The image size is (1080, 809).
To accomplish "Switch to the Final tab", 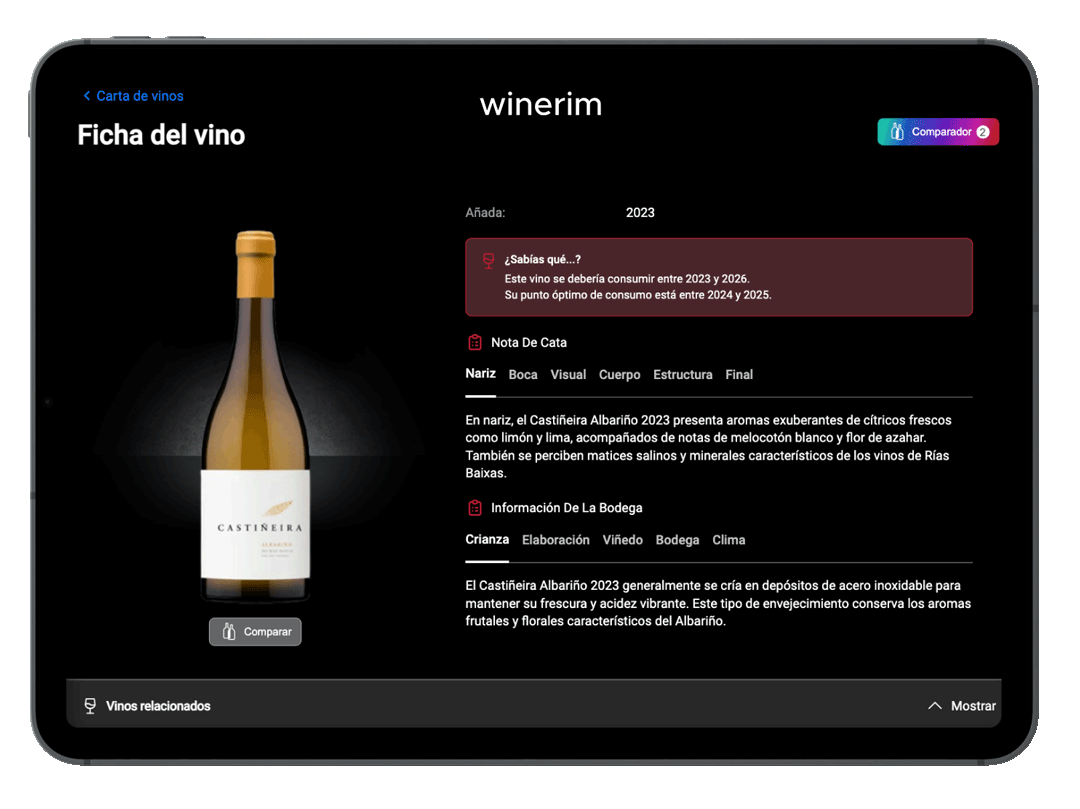I will point(739,375).
